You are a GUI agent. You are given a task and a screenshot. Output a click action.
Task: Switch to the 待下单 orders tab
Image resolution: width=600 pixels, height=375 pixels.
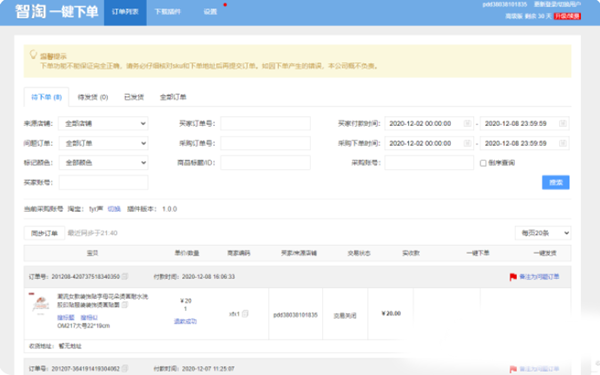[x=46, y=97]
